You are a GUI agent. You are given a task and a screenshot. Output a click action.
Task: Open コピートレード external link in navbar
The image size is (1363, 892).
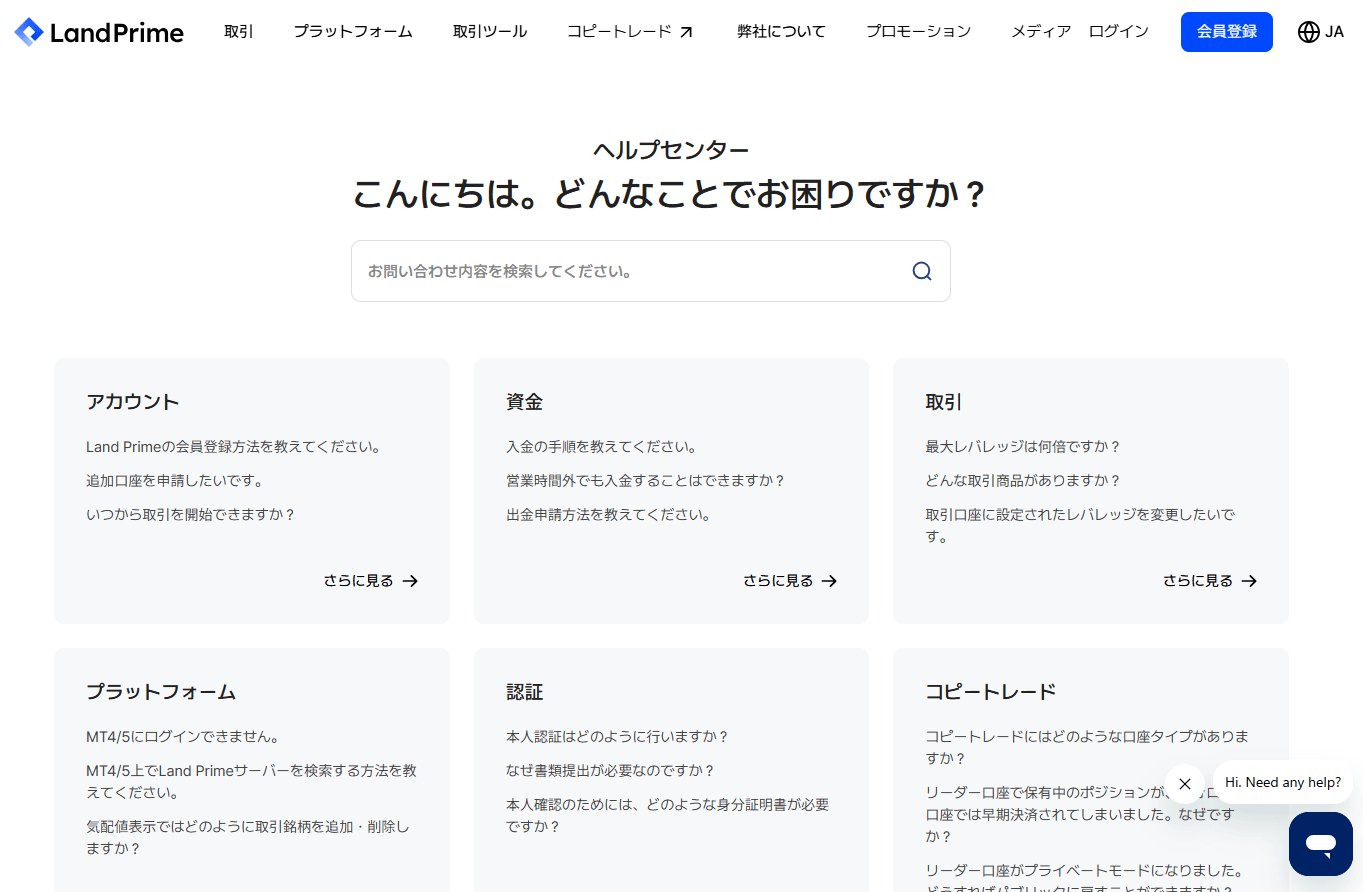630,32
